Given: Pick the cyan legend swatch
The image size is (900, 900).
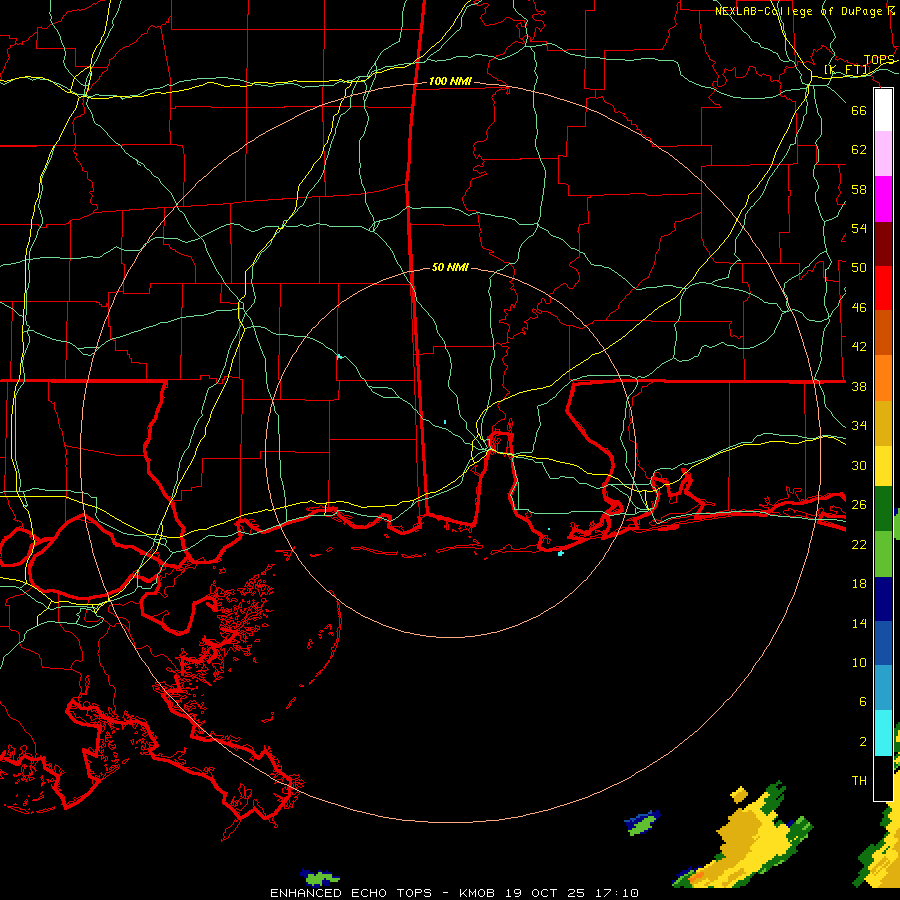Looking at the screenshot, I should 883,733.
